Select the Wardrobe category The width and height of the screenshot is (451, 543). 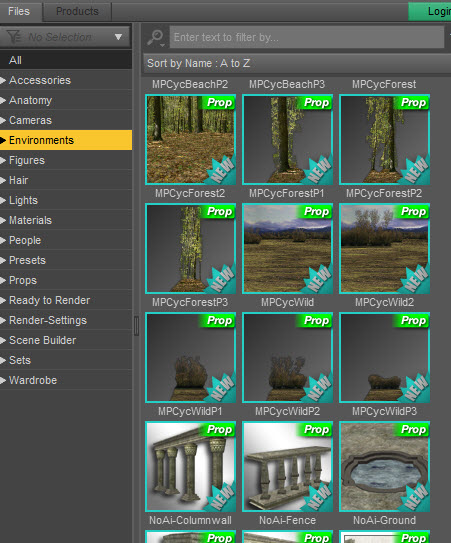66,380
